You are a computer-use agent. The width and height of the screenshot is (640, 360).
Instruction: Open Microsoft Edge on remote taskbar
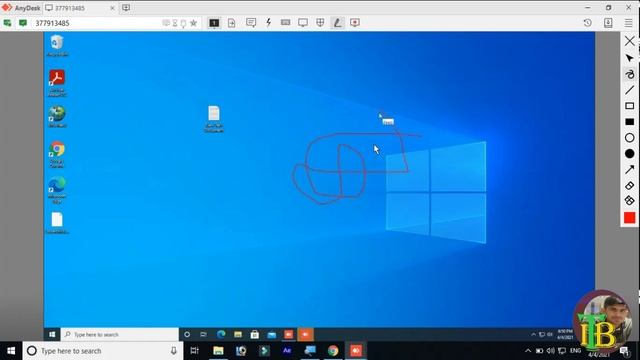click(221, 334)
